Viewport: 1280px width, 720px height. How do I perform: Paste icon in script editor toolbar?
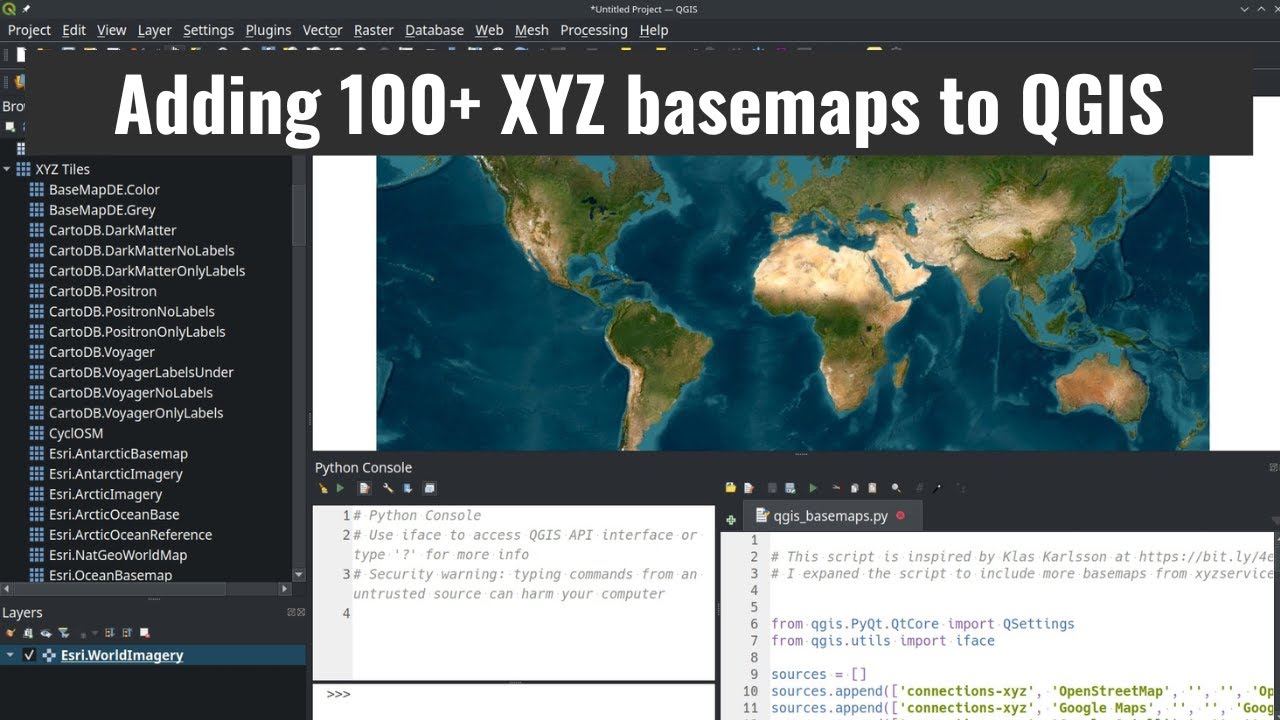click(x=872, y=488)
